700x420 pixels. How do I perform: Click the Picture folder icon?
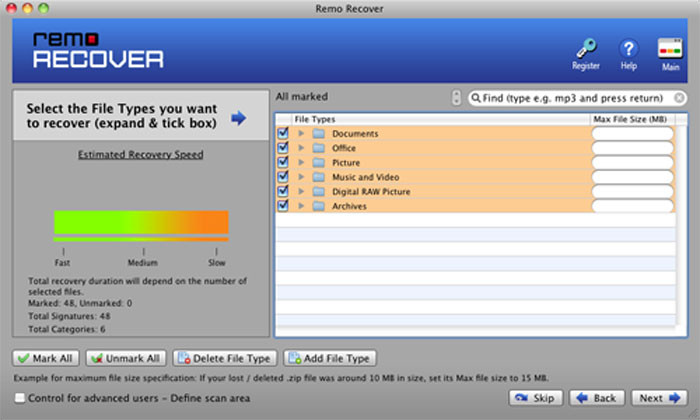point(319,162)
